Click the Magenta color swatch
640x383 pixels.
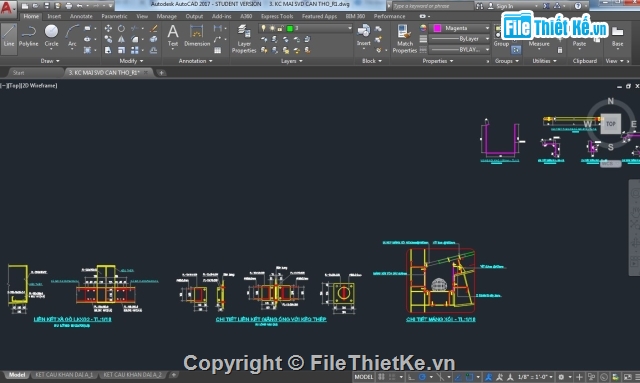click(x=437, y=28)
